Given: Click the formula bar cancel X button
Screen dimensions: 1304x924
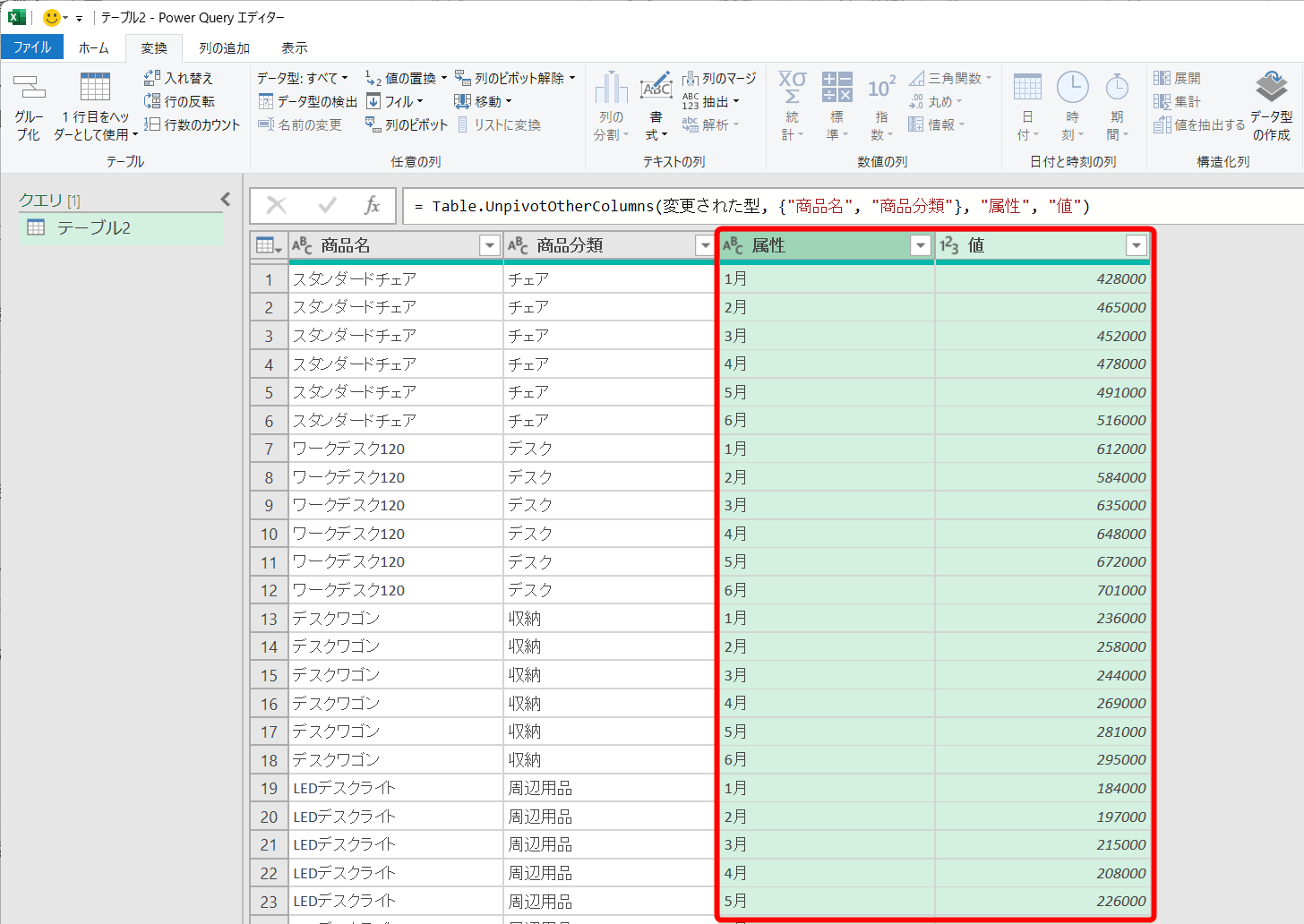Looking at the screenshot, I should tap(277, 206).
